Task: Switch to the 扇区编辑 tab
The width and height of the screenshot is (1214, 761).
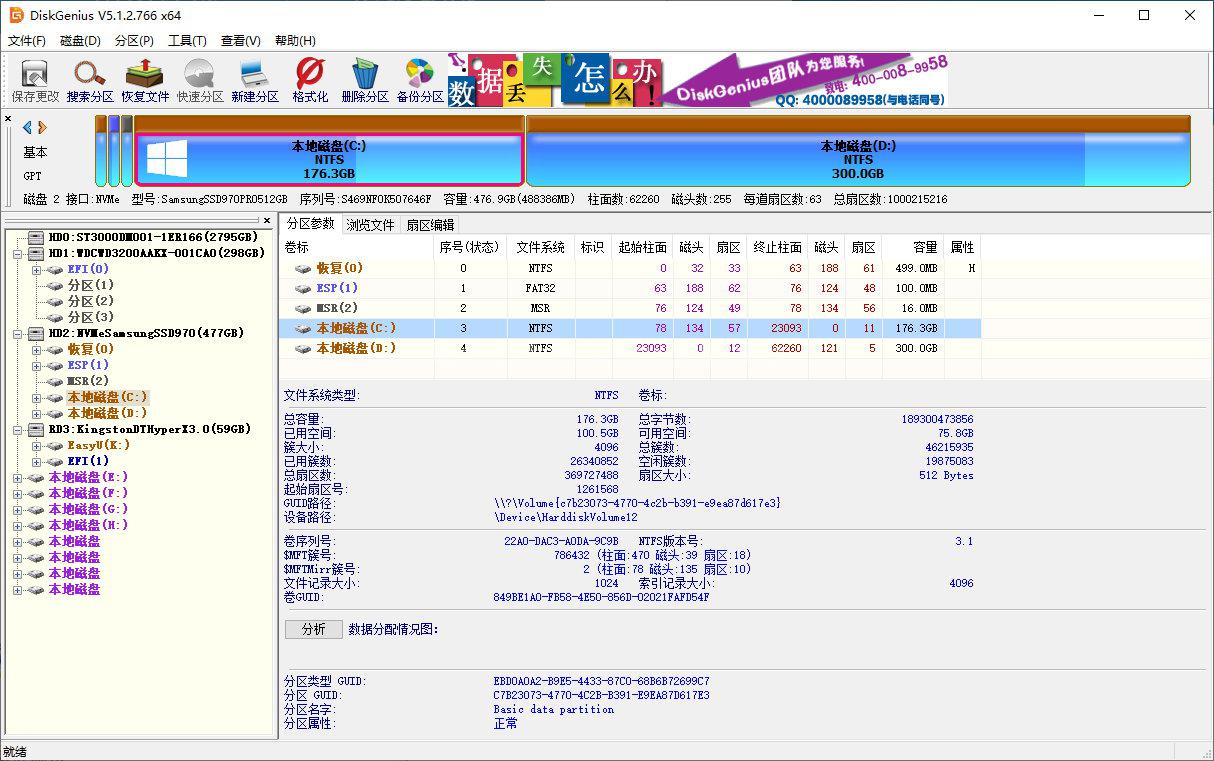Action: (x=430, y=225)
